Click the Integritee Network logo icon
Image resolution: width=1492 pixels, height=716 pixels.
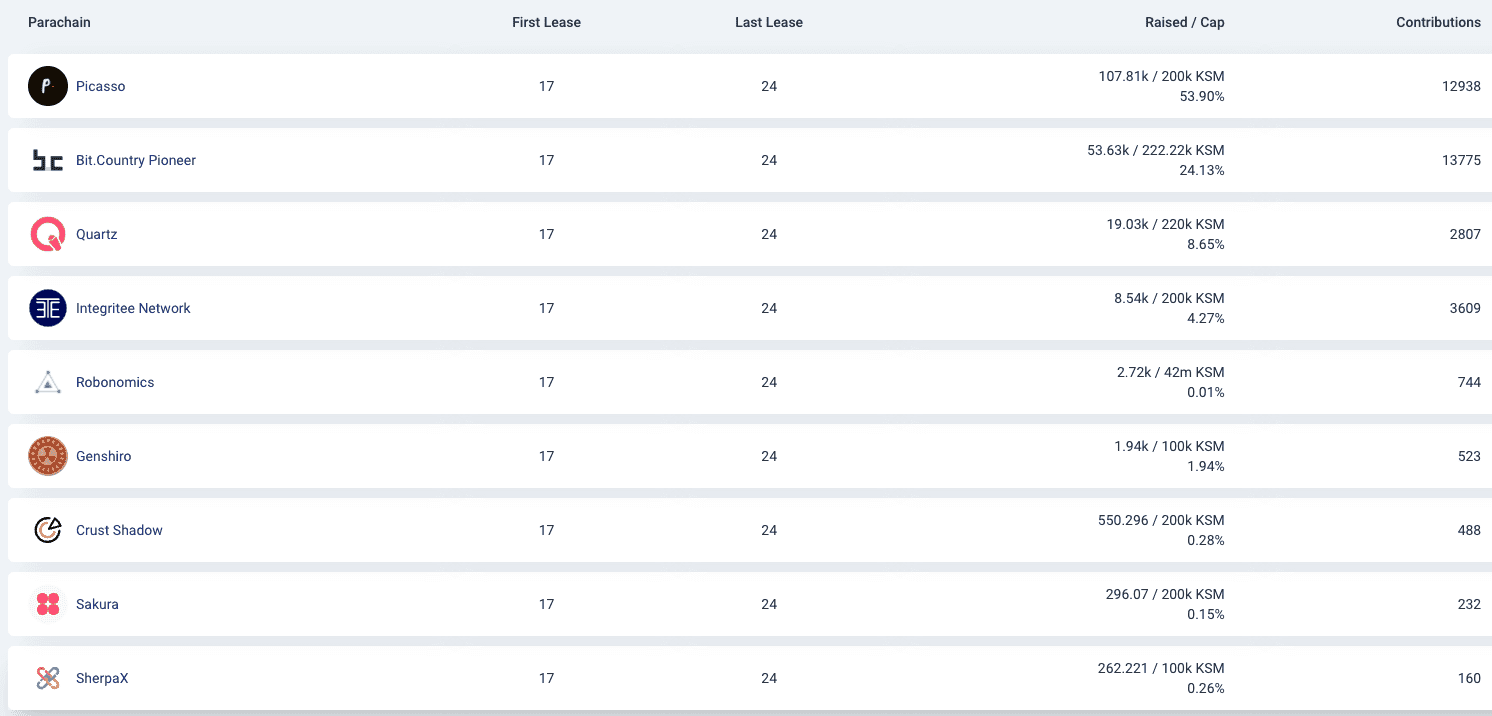pyautogui.click(x=48, y=308)
